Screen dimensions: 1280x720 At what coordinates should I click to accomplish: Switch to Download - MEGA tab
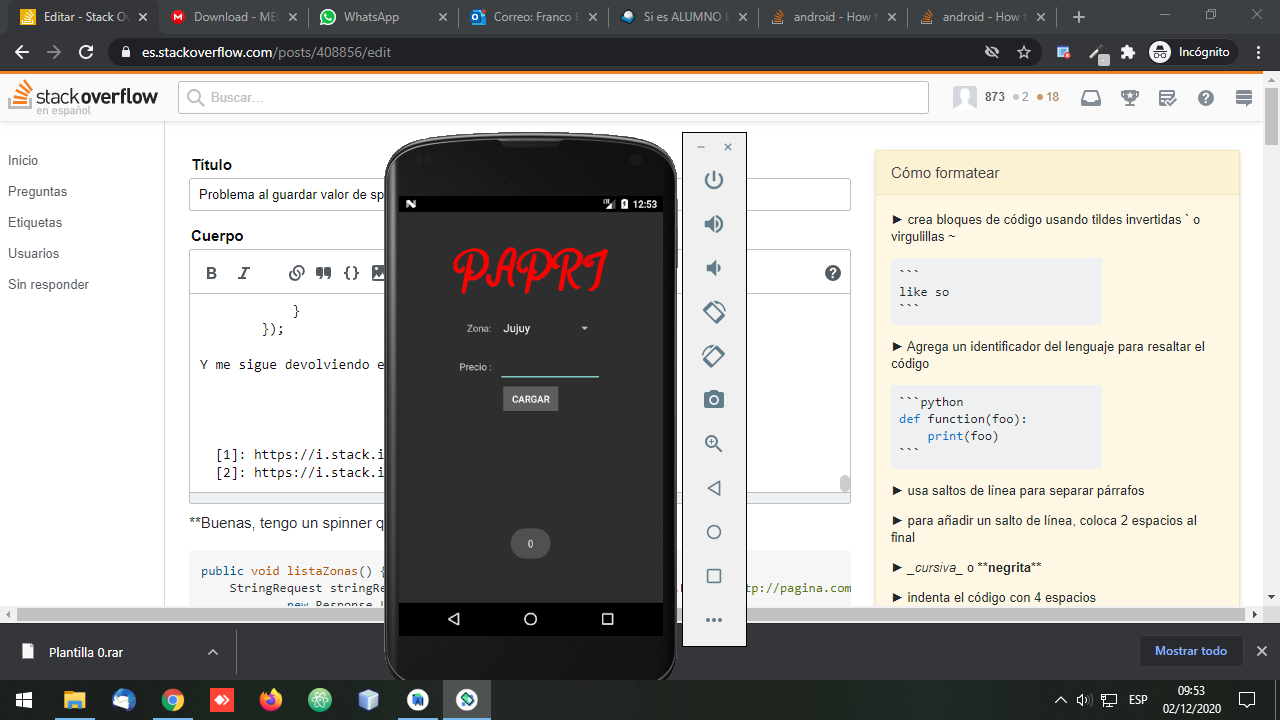pos(233,17)
